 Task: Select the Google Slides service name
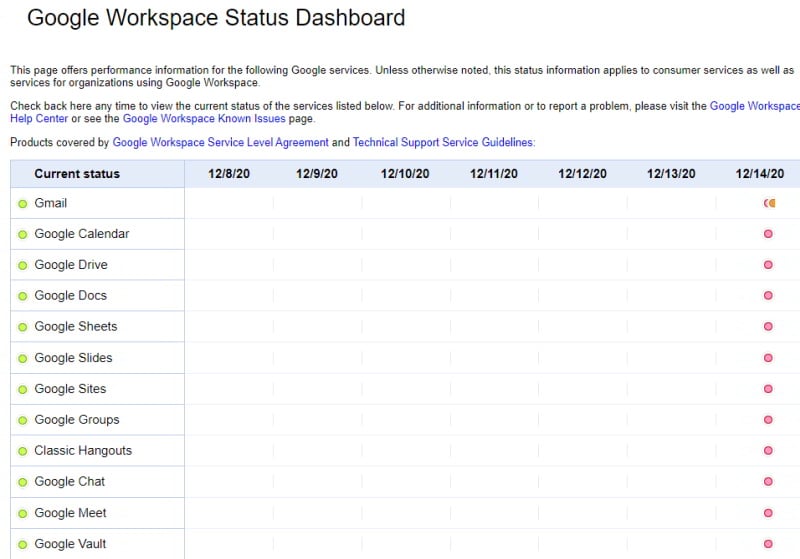click(73, 358)
